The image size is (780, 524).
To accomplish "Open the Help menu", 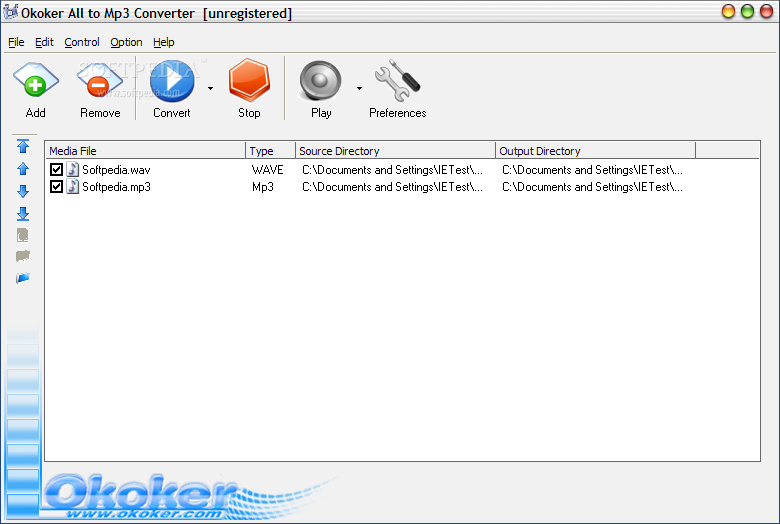I will click(x=164, y=42).
